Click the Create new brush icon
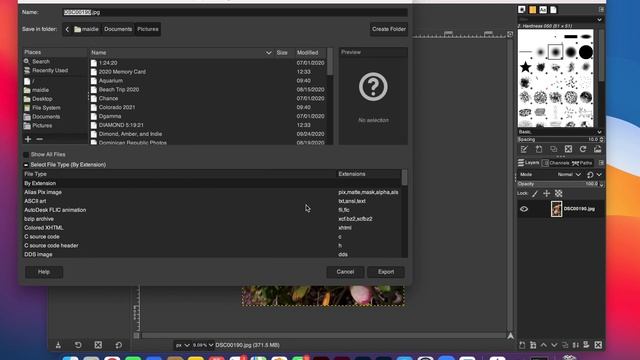The height and width of the screenshot is (360, 640). [539, 149]
